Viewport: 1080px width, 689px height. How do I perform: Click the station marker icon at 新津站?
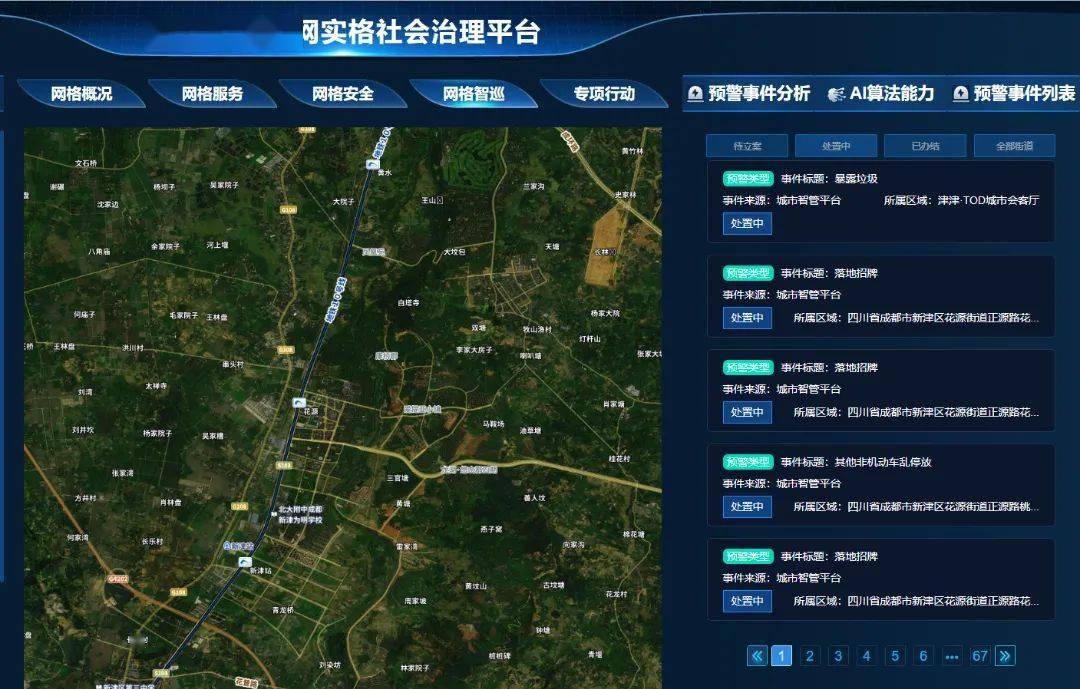245,562
